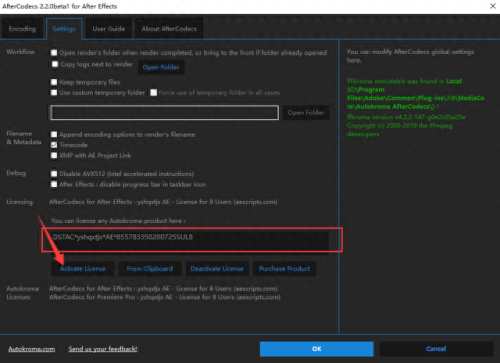This screenshot has height=363, width=500.
Task: Switch to the Encoding tab
Action: (22, 29)
